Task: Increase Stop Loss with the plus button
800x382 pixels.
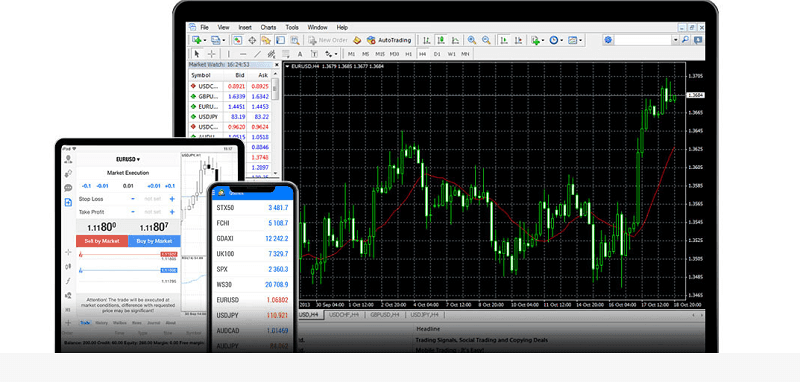Action: (172, 198)
